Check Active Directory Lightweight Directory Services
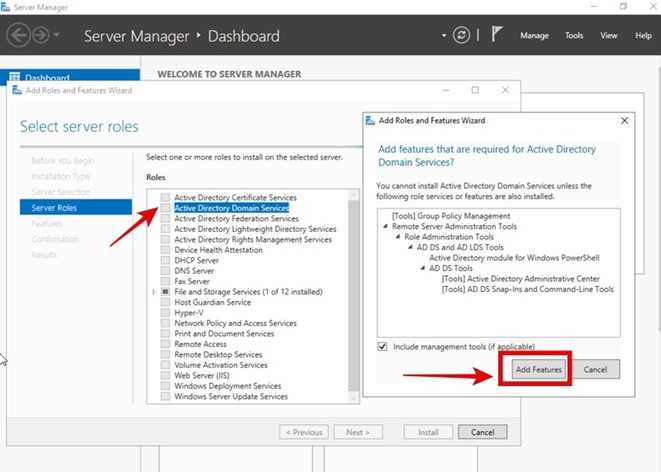Screen dimensions: 661x472 pyautogui.click(x=165, y=229)
